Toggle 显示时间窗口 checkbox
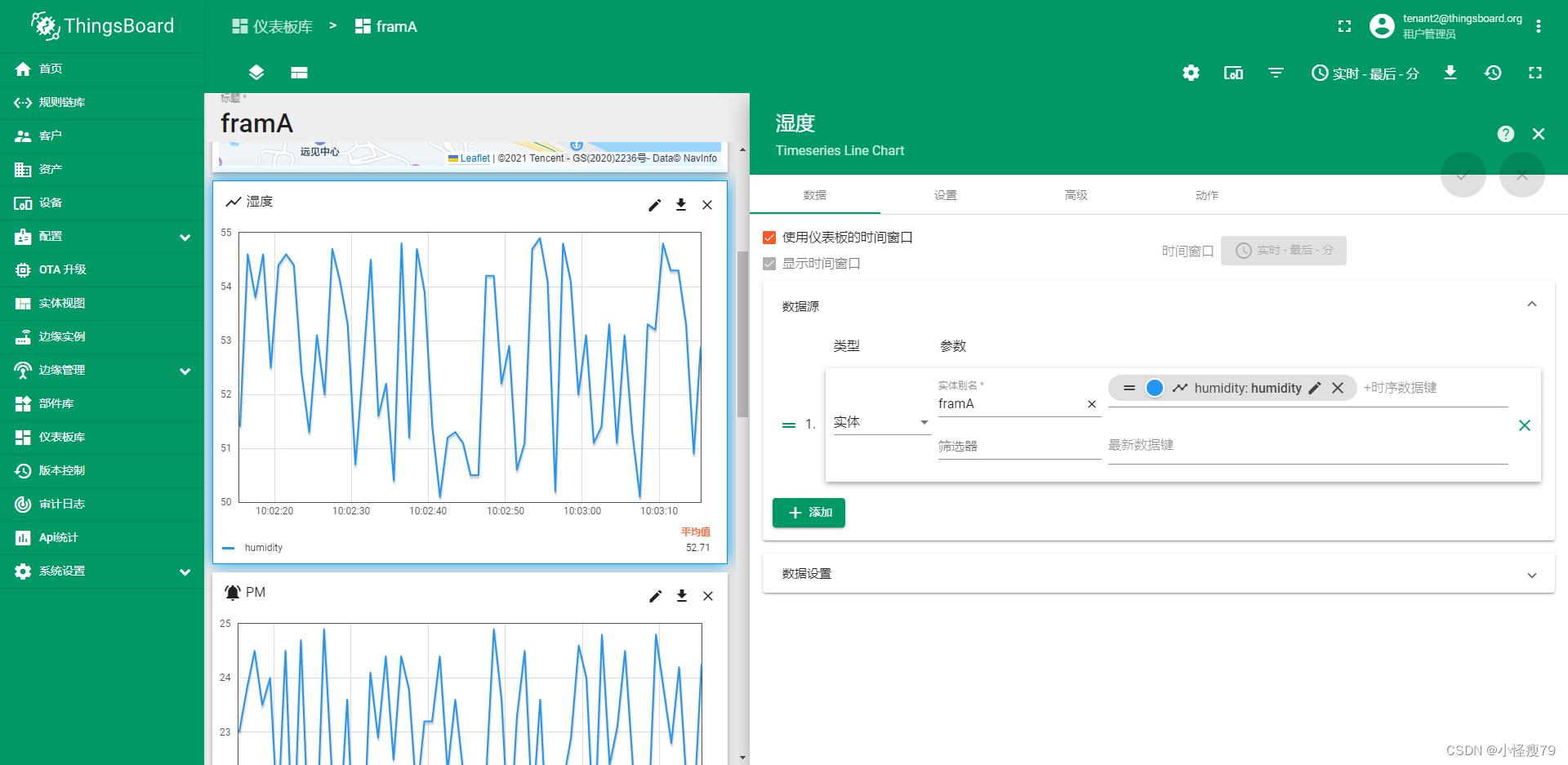1568x765 pixels. click(x=769, y=264)
